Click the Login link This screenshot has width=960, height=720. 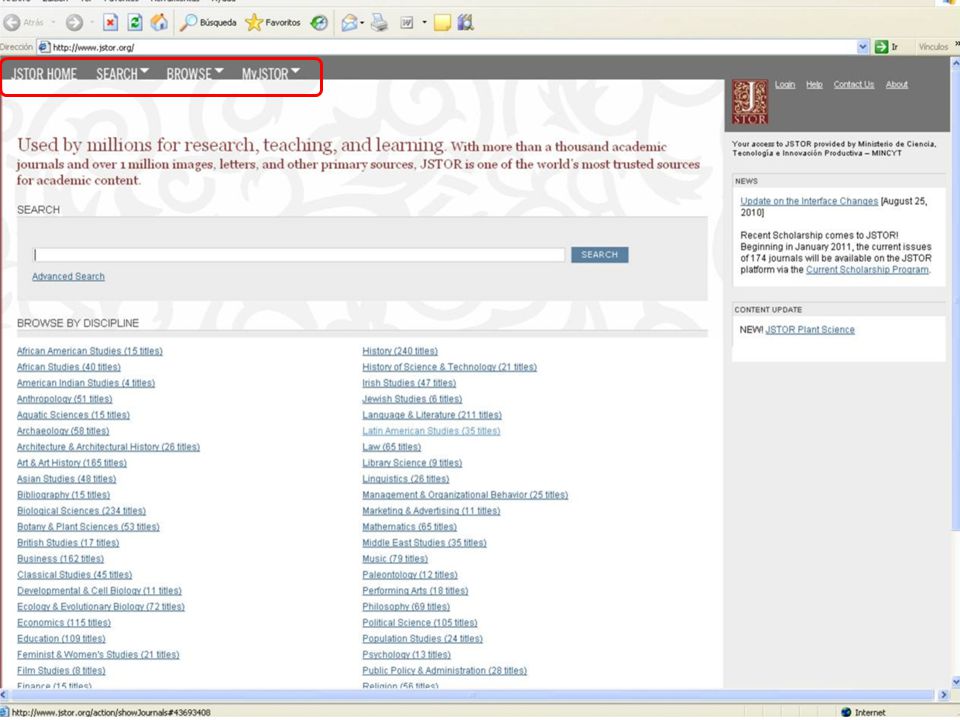click(x=785, y=84)
